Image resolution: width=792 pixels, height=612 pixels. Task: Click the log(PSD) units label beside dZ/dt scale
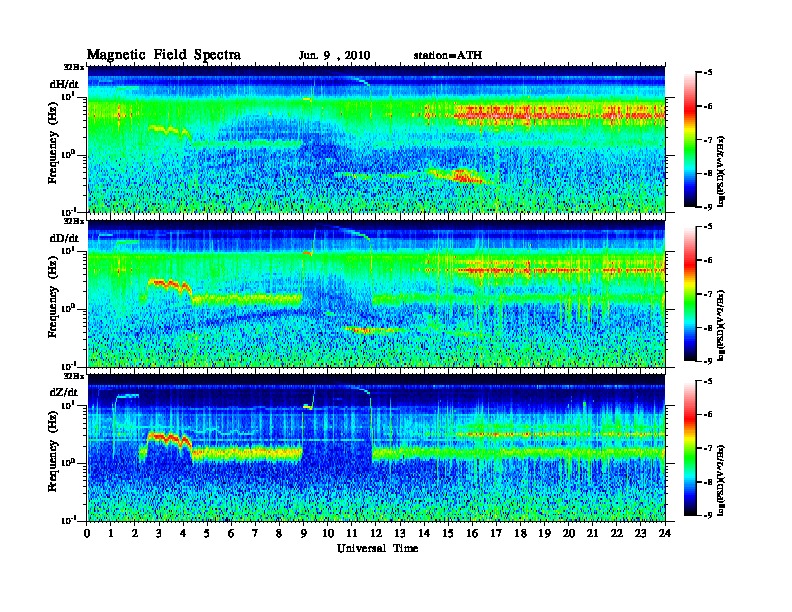click(721, 479)
